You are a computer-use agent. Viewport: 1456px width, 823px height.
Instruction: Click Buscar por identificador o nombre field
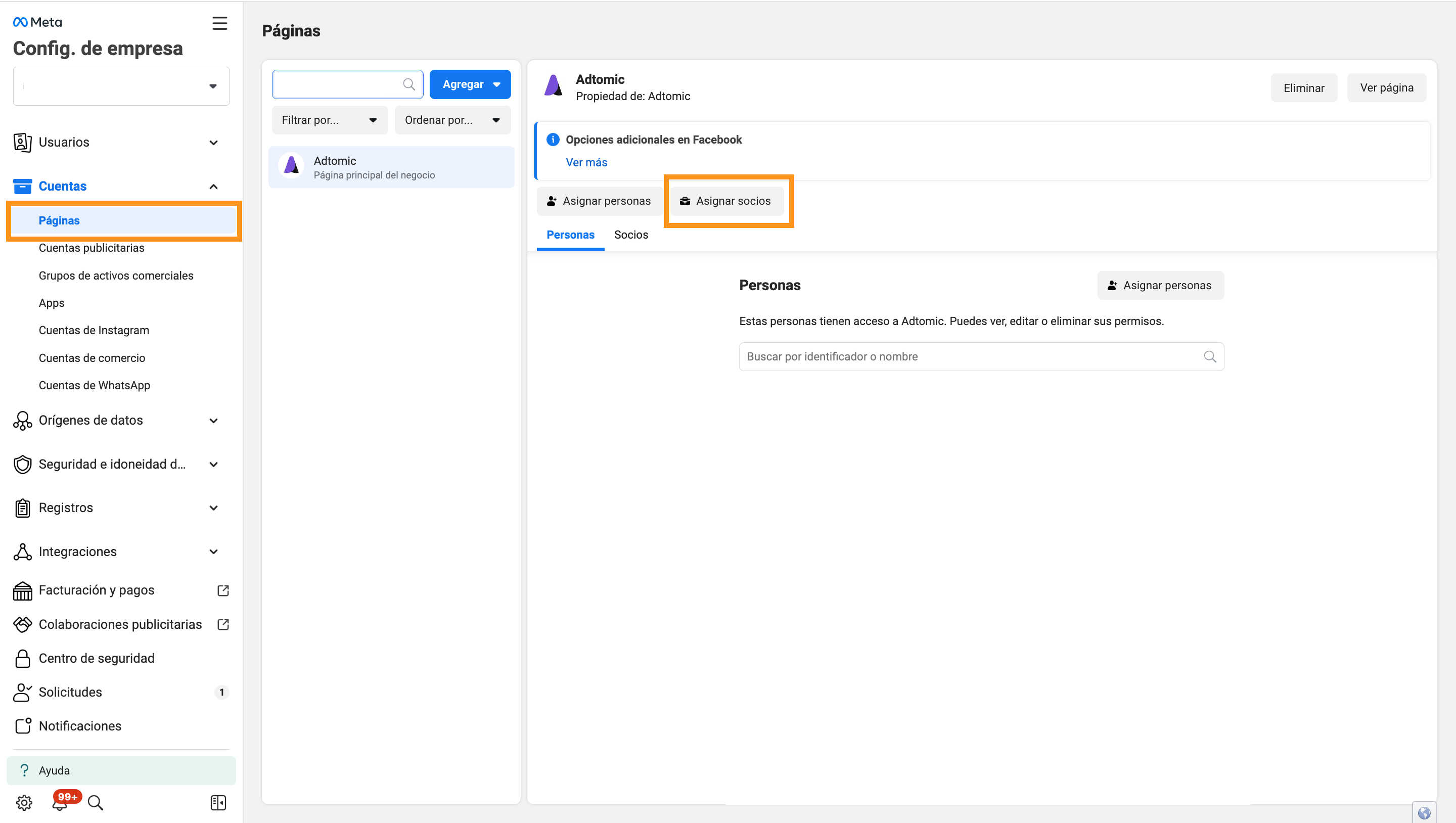coord(981,357)
